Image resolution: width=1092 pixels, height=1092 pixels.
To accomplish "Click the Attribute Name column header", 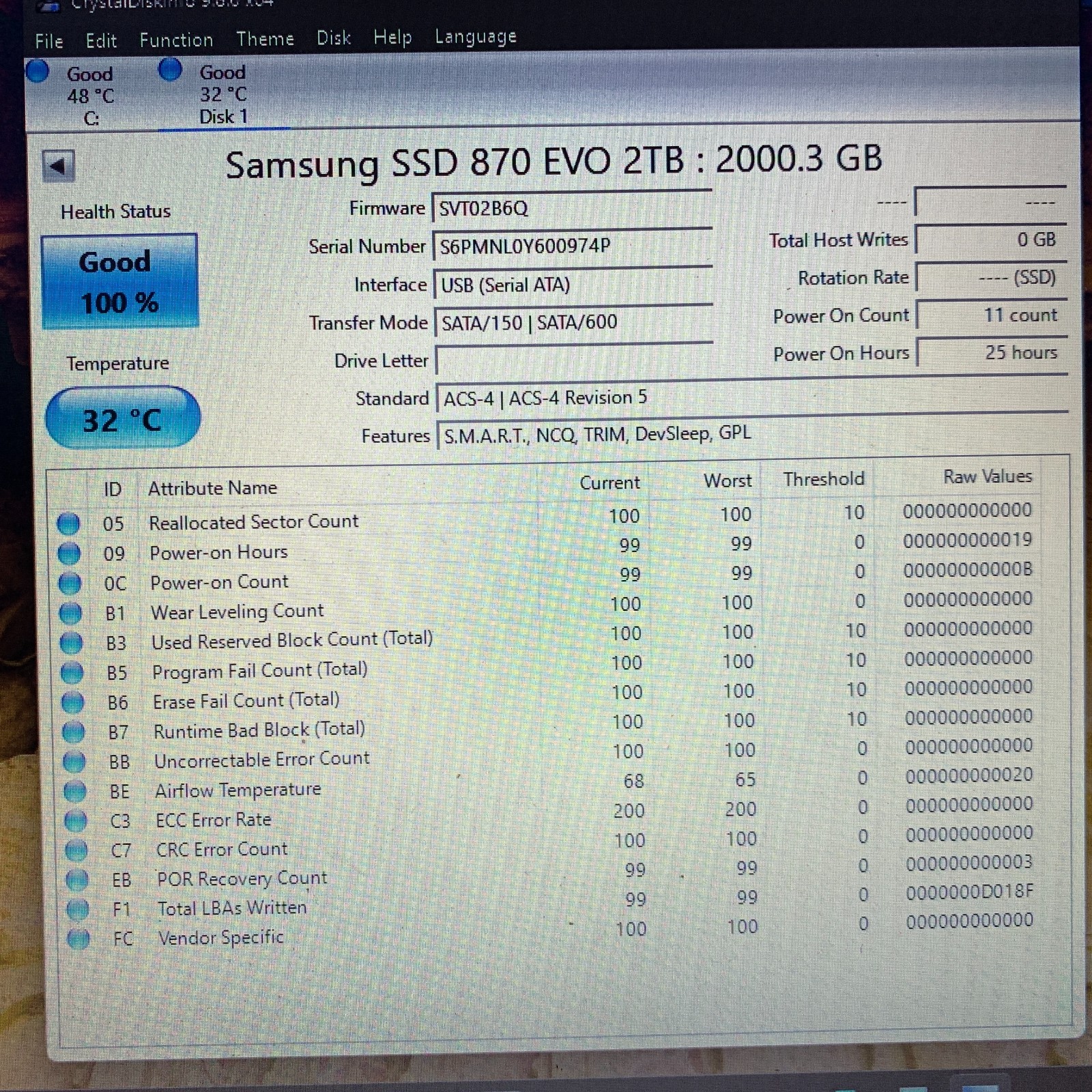I will tap(212, 488).
